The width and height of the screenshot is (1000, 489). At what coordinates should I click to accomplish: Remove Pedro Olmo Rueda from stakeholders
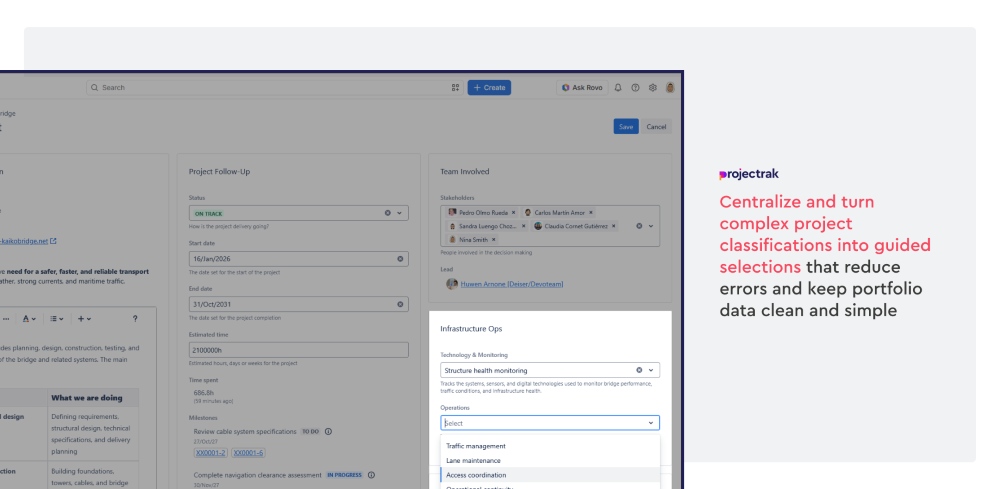[513, 212]
